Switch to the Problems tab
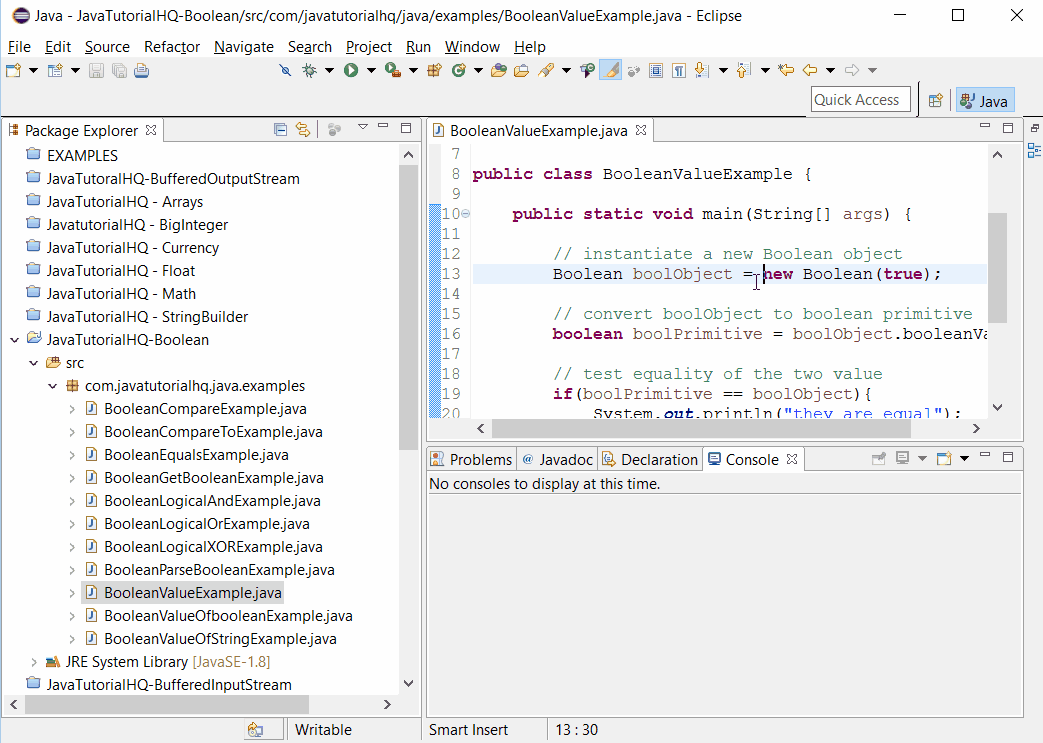The image size is (1043, 743). click(x=470, y=459)
